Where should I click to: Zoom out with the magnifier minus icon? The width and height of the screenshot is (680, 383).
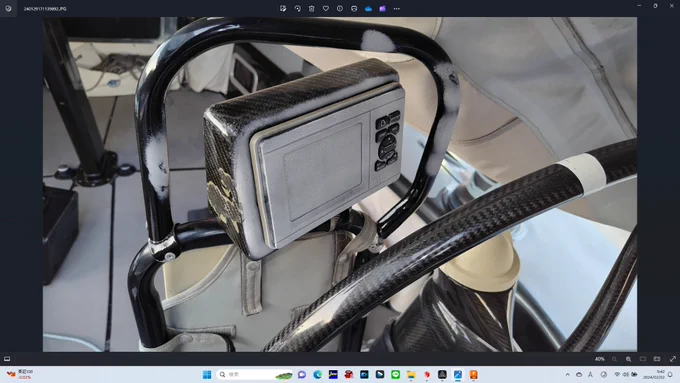(x=614, y=359)
